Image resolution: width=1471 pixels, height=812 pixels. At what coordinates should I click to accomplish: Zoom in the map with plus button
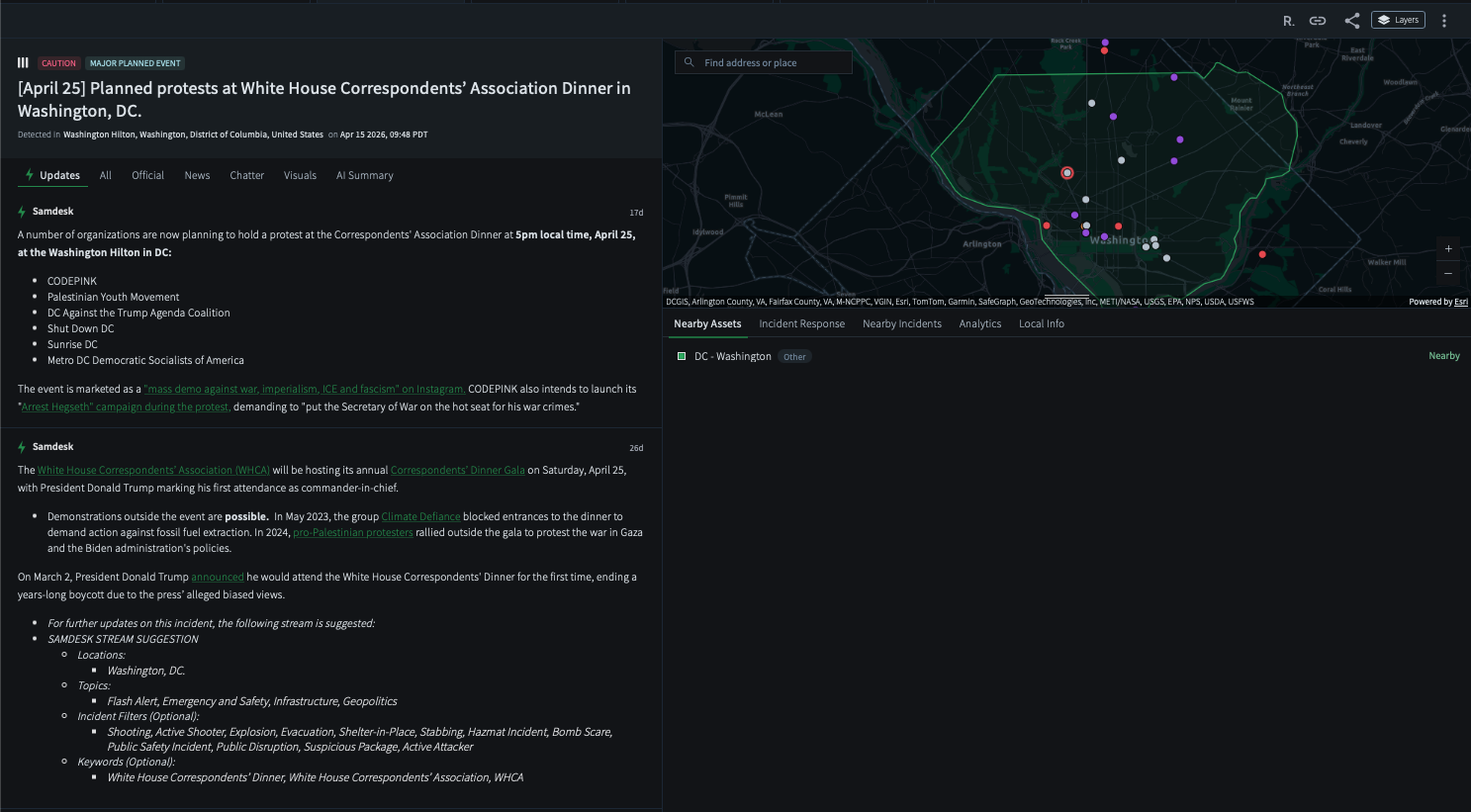pos(1448,249)
